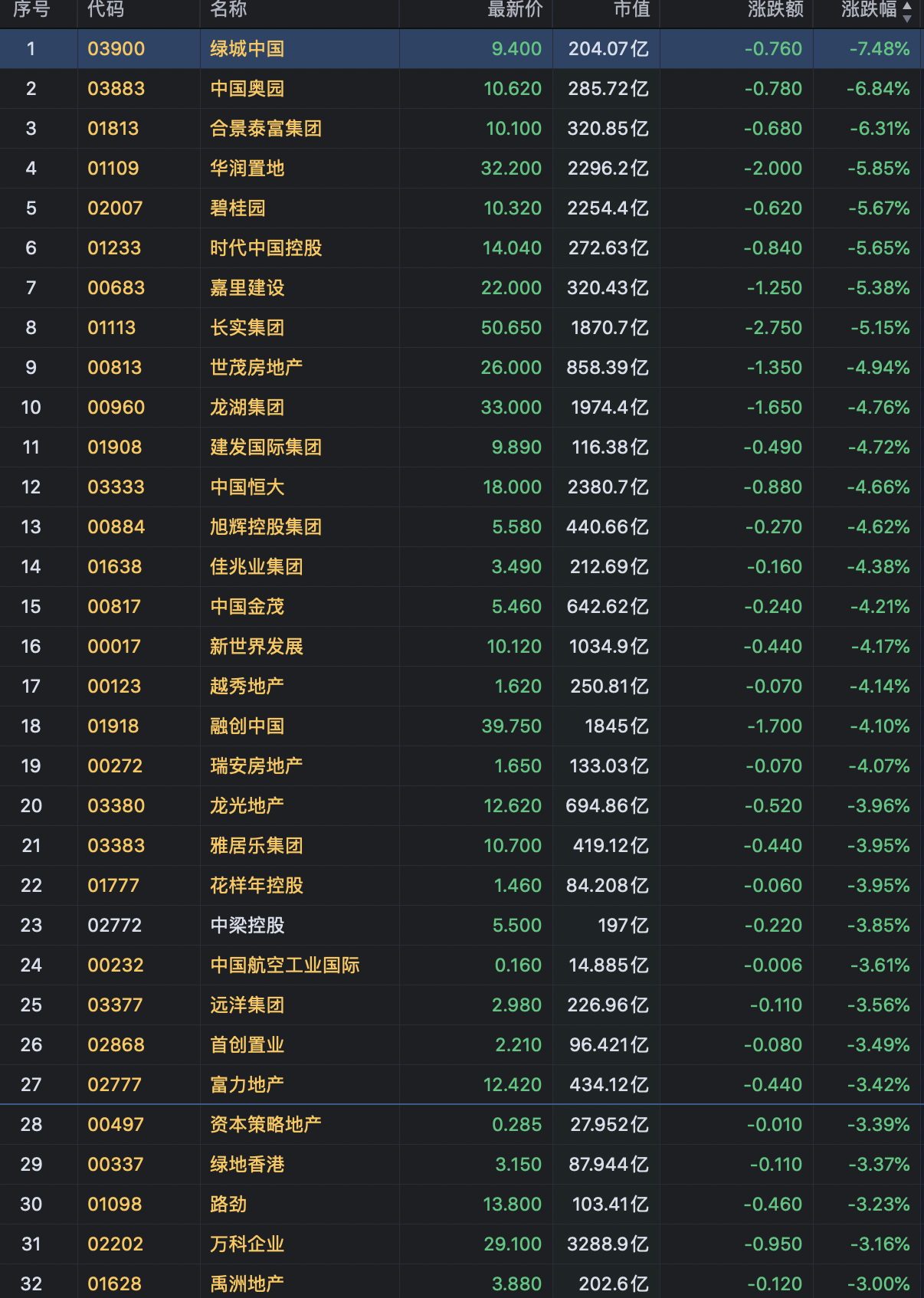The width and height of the screenshot is (924, 1298).
Task: Click stock code 01109
Action: click(113, 169)
